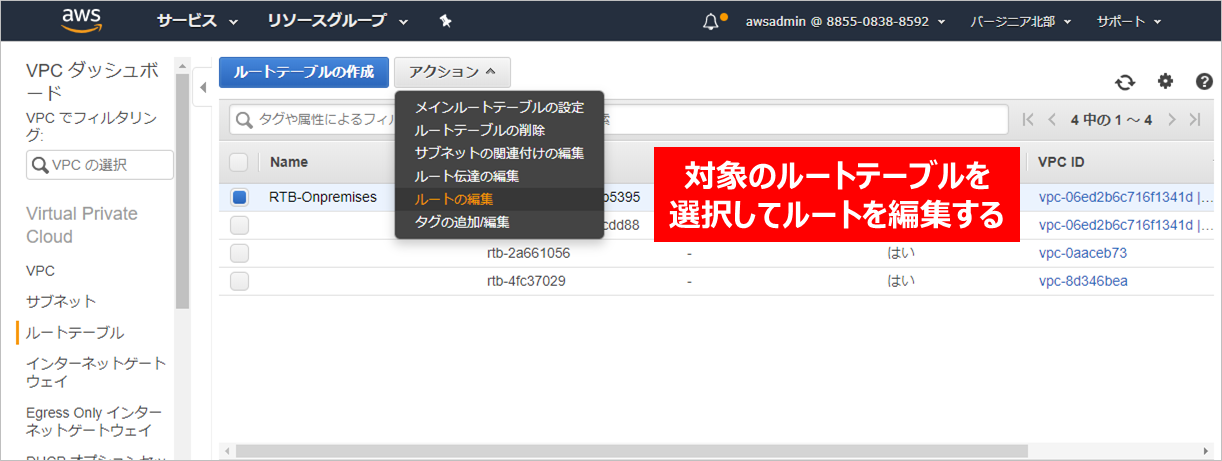1222x461 pixels.
Task: Click the ルートテーブルの作成 button
Action: 303,72
